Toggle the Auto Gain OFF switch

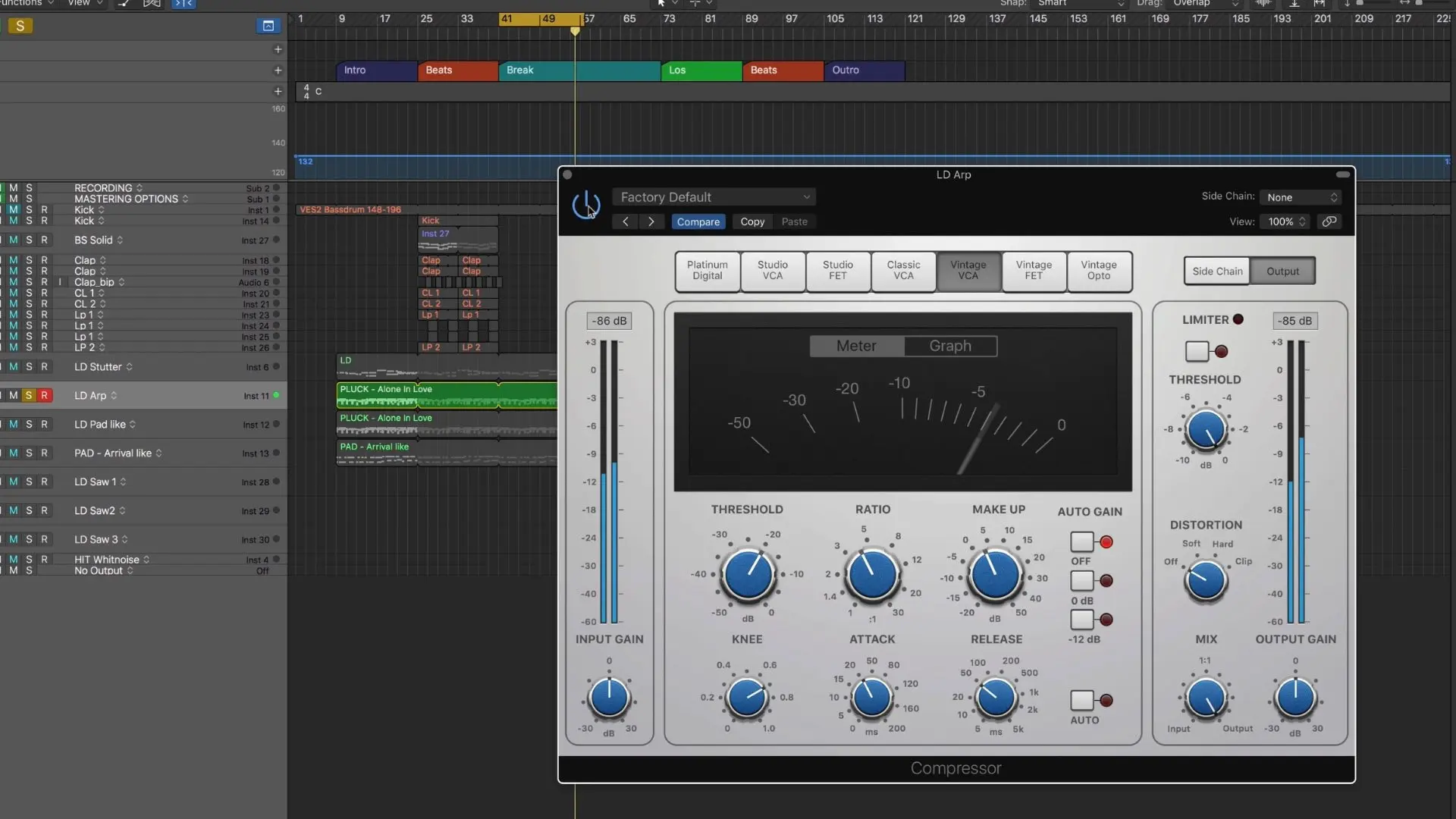[x=1081, y=541]
